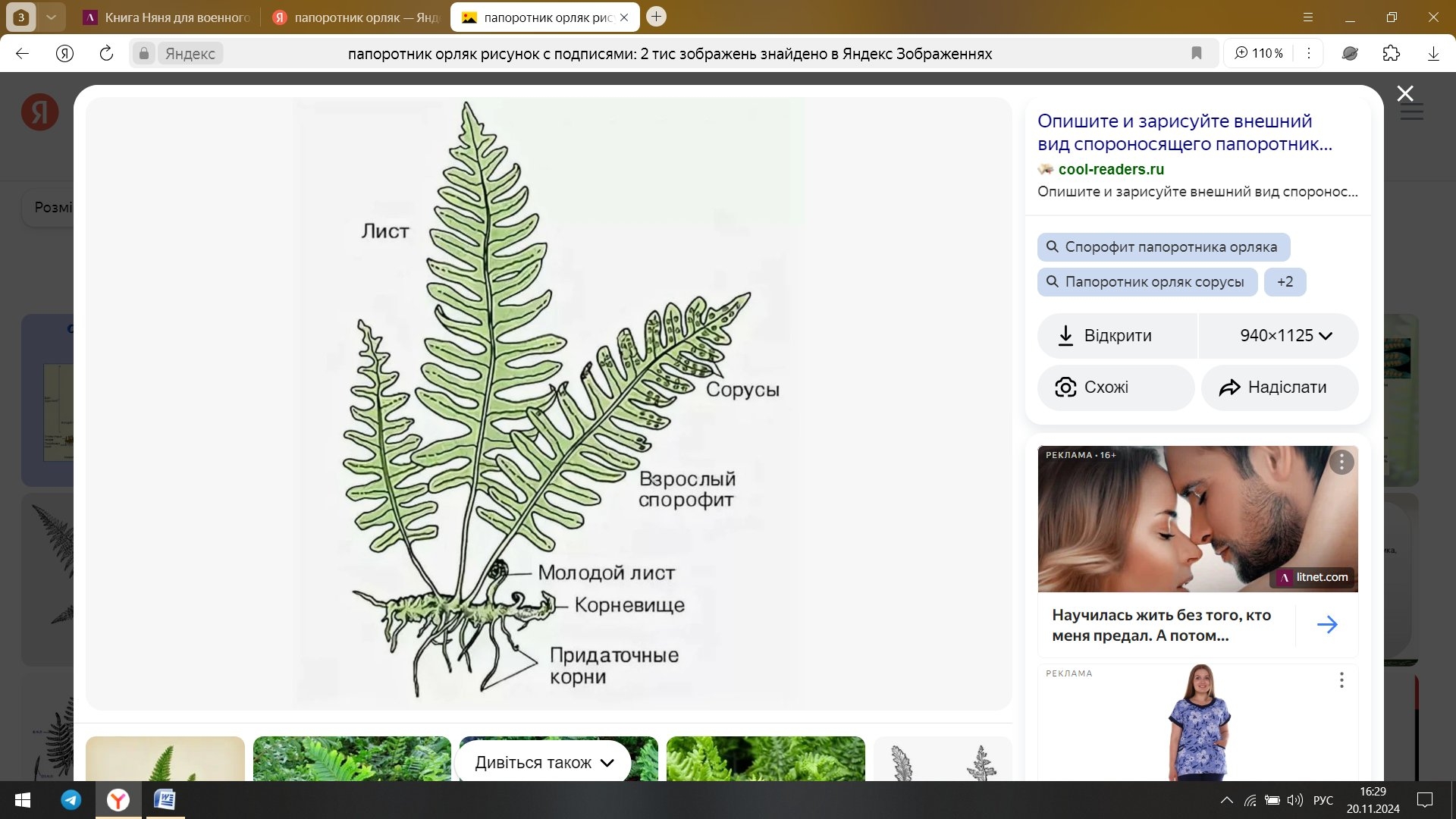Click the browser back arrow

(x=23, y=53)
